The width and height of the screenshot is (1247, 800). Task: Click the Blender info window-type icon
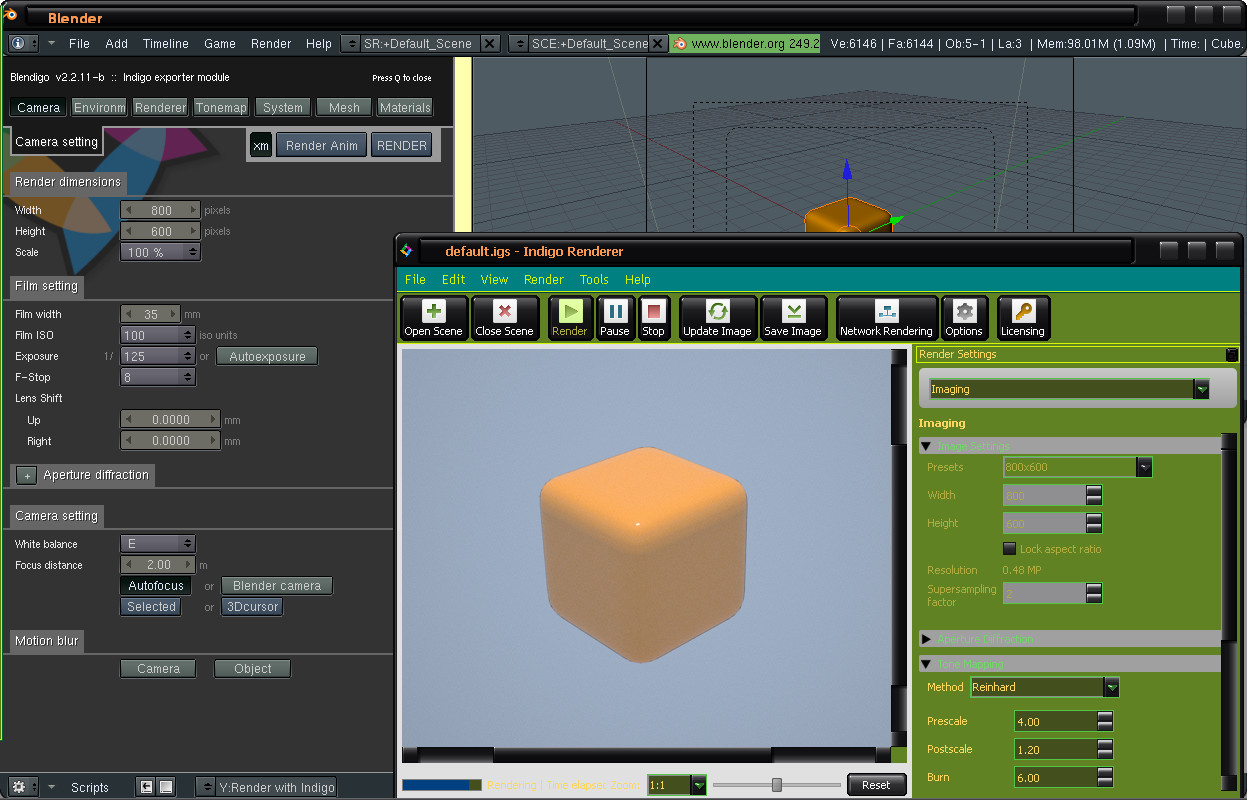click(18, 43)
